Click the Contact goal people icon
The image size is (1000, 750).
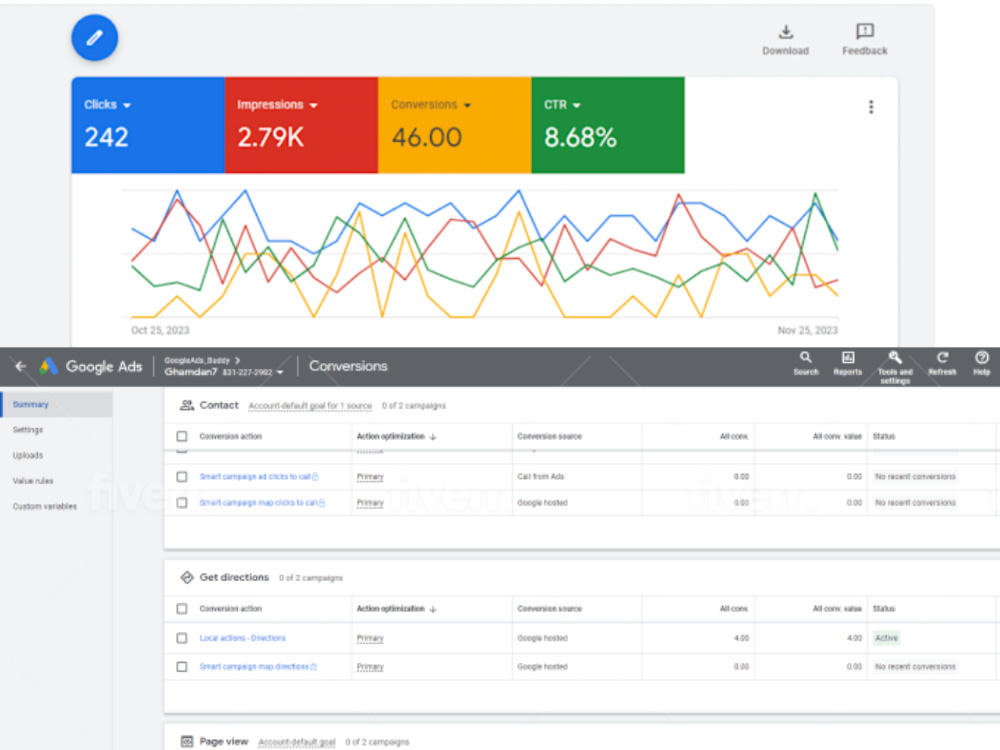pos(187,405)
